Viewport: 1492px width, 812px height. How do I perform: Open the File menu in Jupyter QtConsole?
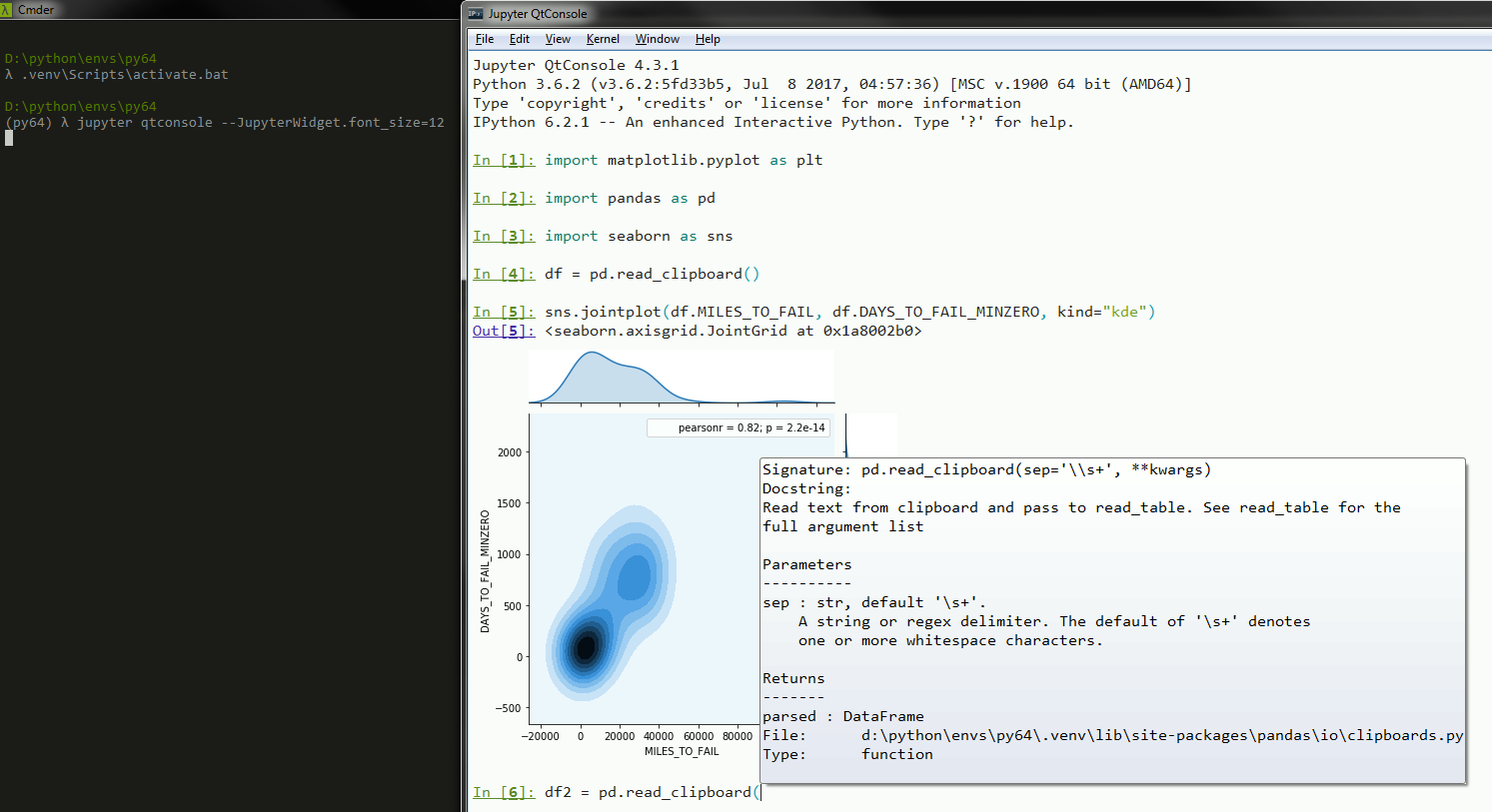coord(485,39)
